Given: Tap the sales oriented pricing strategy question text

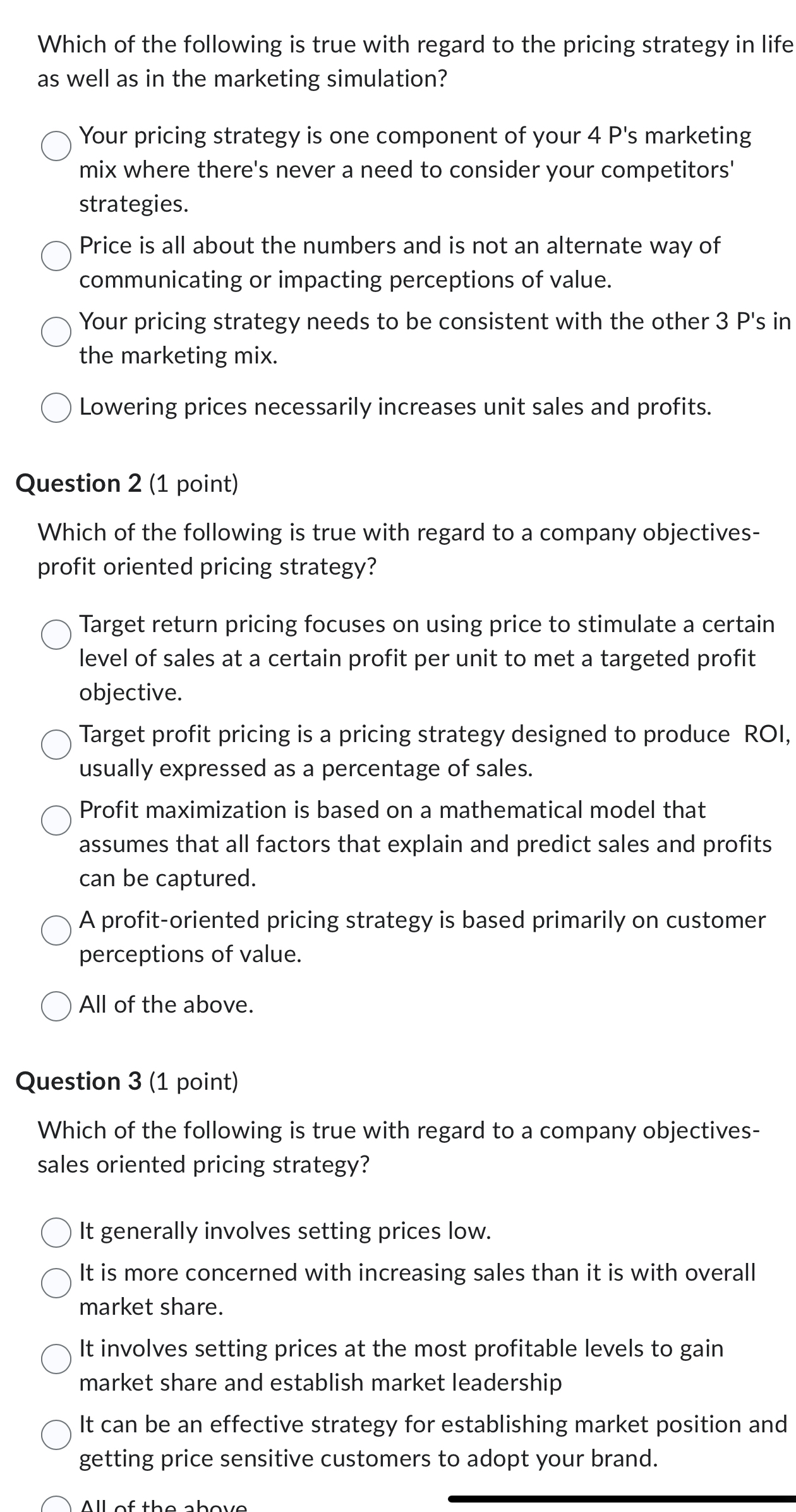Looking at the screenshot, I should click(398, 1147).
